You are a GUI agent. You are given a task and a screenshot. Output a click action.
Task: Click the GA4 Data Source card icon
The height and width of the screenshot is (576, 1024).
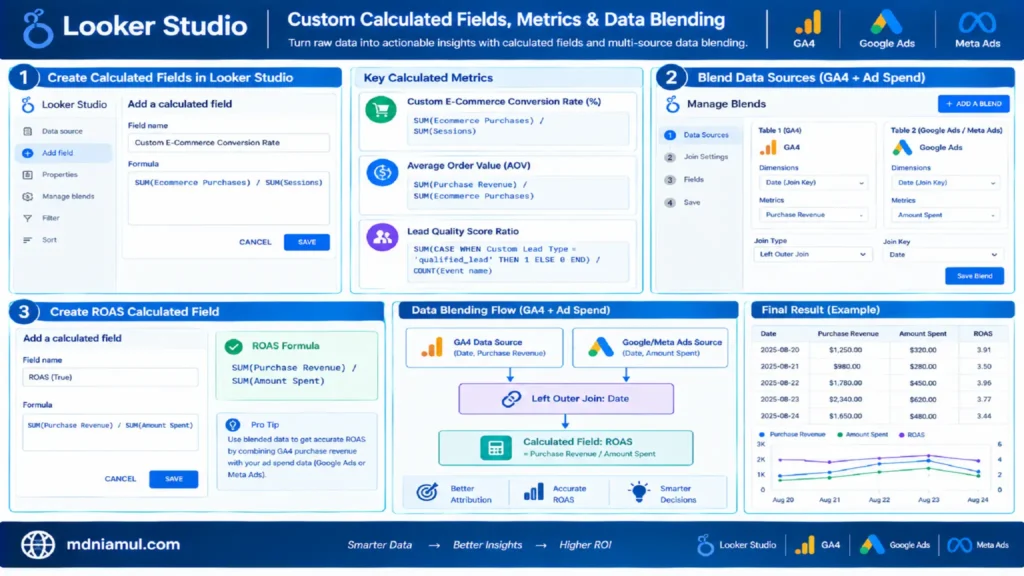pos(432,347)
